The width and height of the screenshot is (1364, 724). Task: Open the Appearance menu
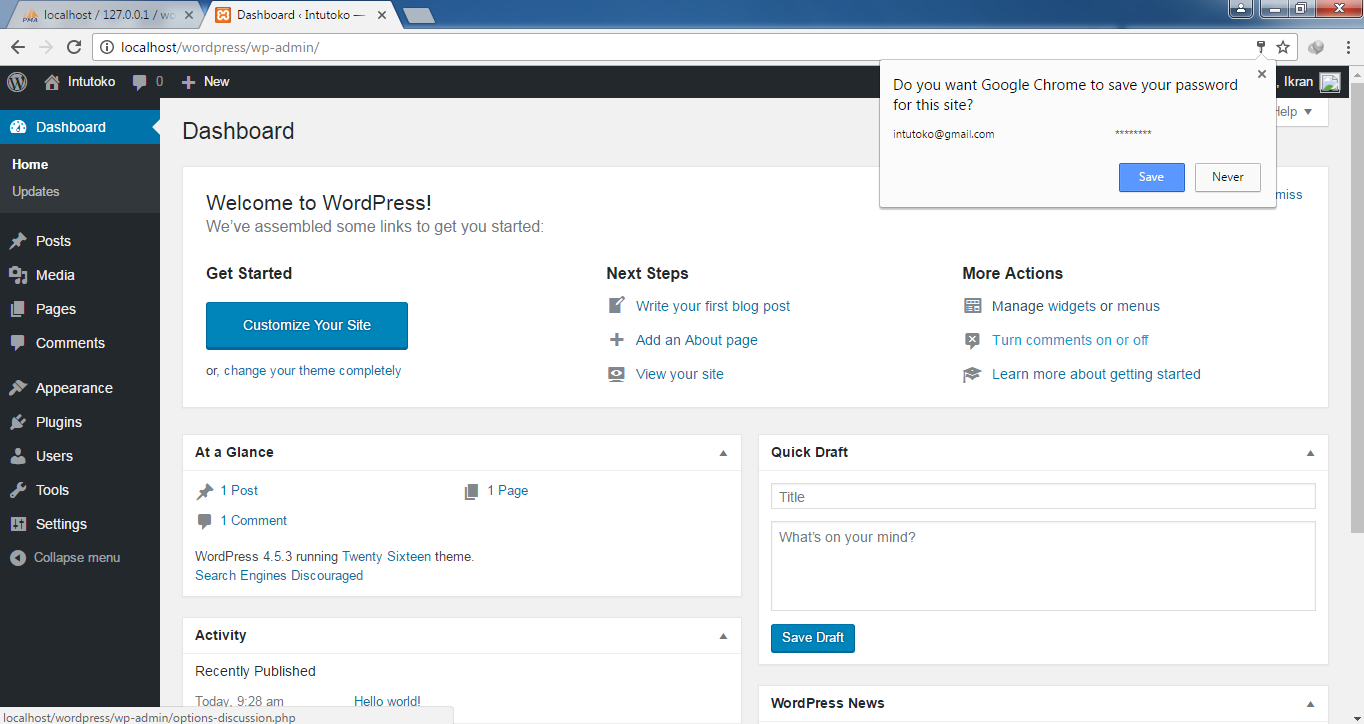(x=80, y=388)
